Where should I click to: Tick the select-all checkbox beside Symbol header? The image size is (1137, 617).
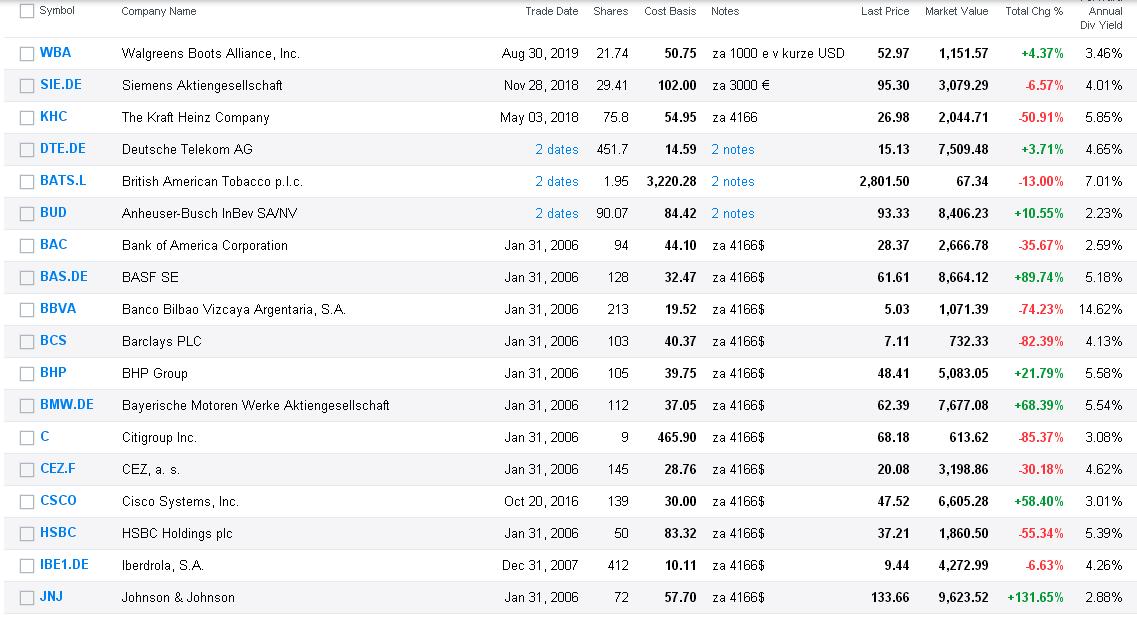pos(27,11)
